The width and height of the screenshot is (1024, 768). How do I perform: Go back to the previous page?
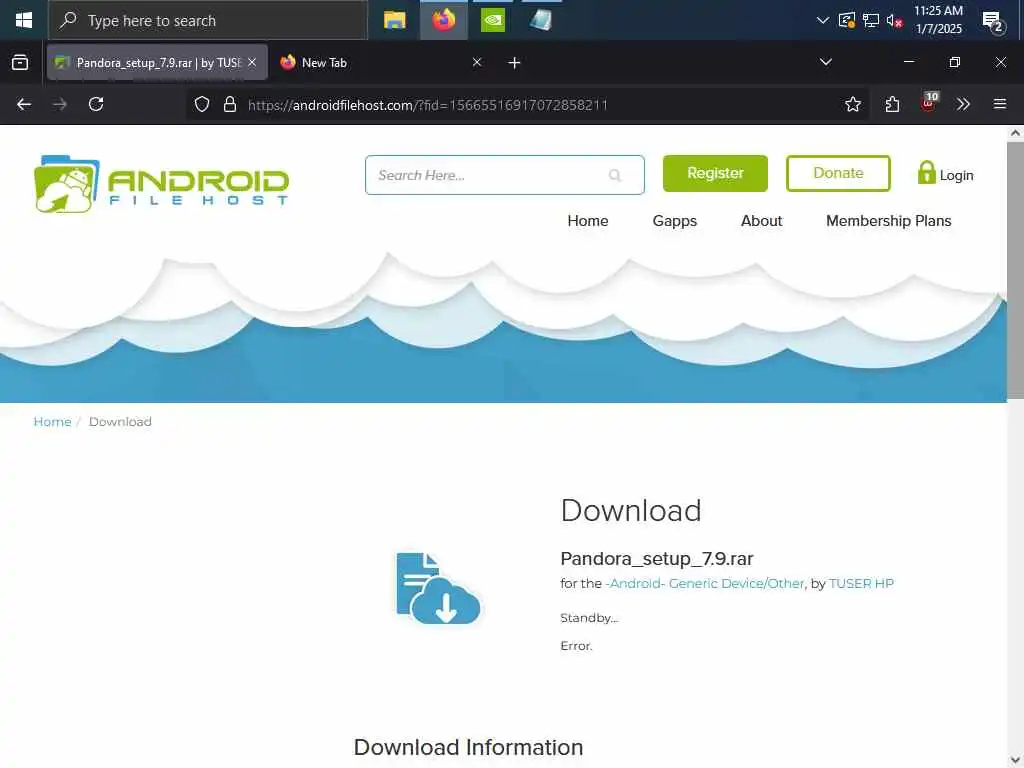24,104
